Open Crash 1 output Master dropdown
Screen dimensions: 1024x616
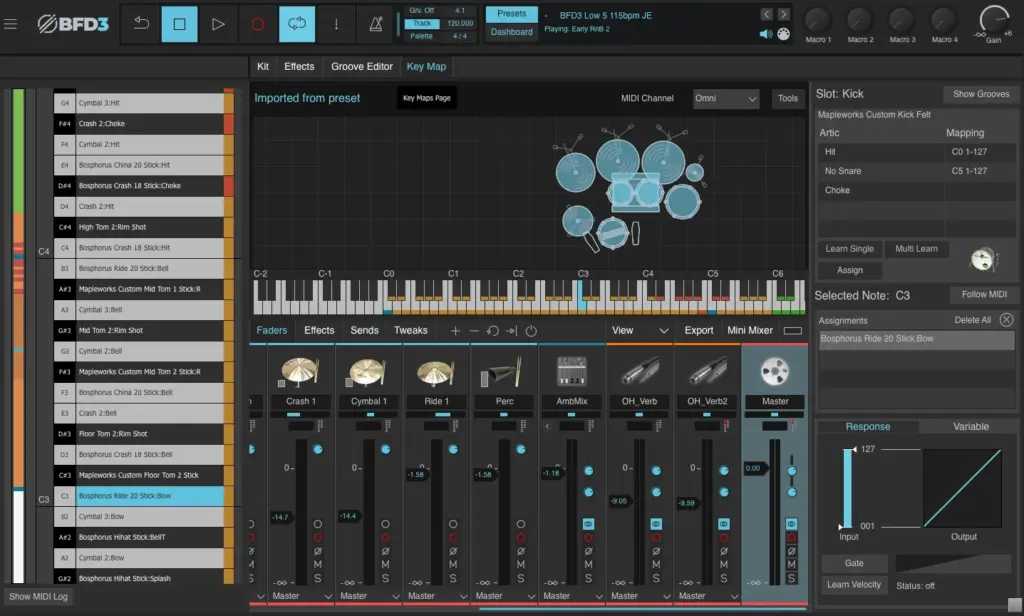click(301, 596)
